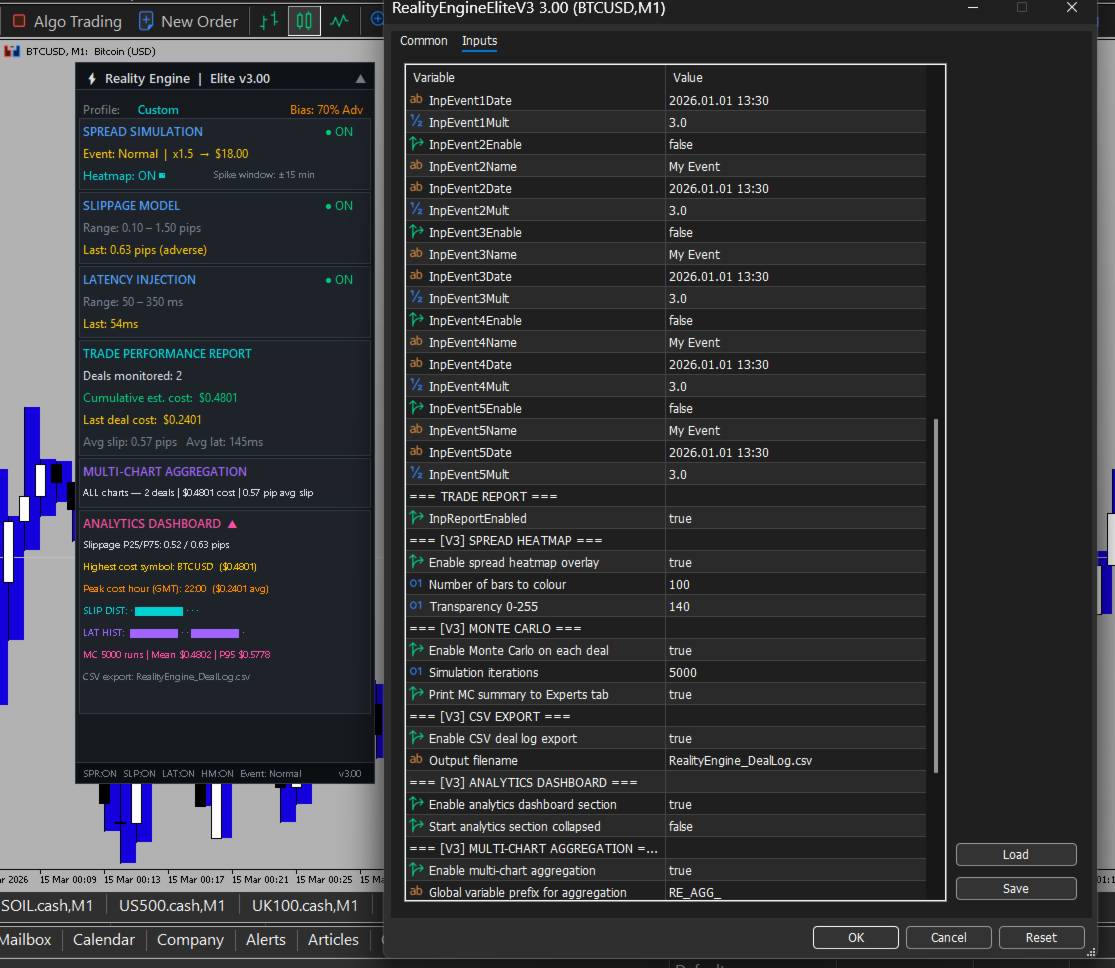Image resolution: width=1115 pixels, height=968 pixels.
Task: Edit the Simulation iterations value 5000
Action: [x=795, y=672]
